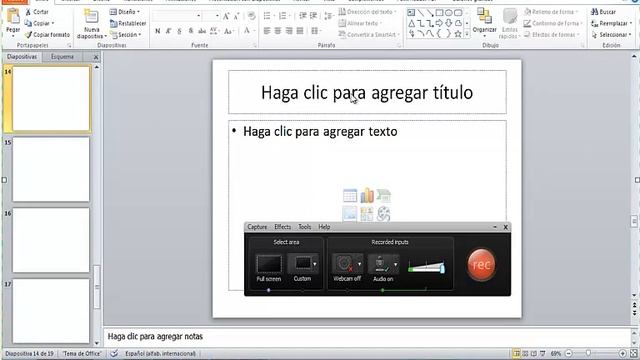Screen dimensions: 640x360
Task: Open the font name combo box
Action: point(176,16)
